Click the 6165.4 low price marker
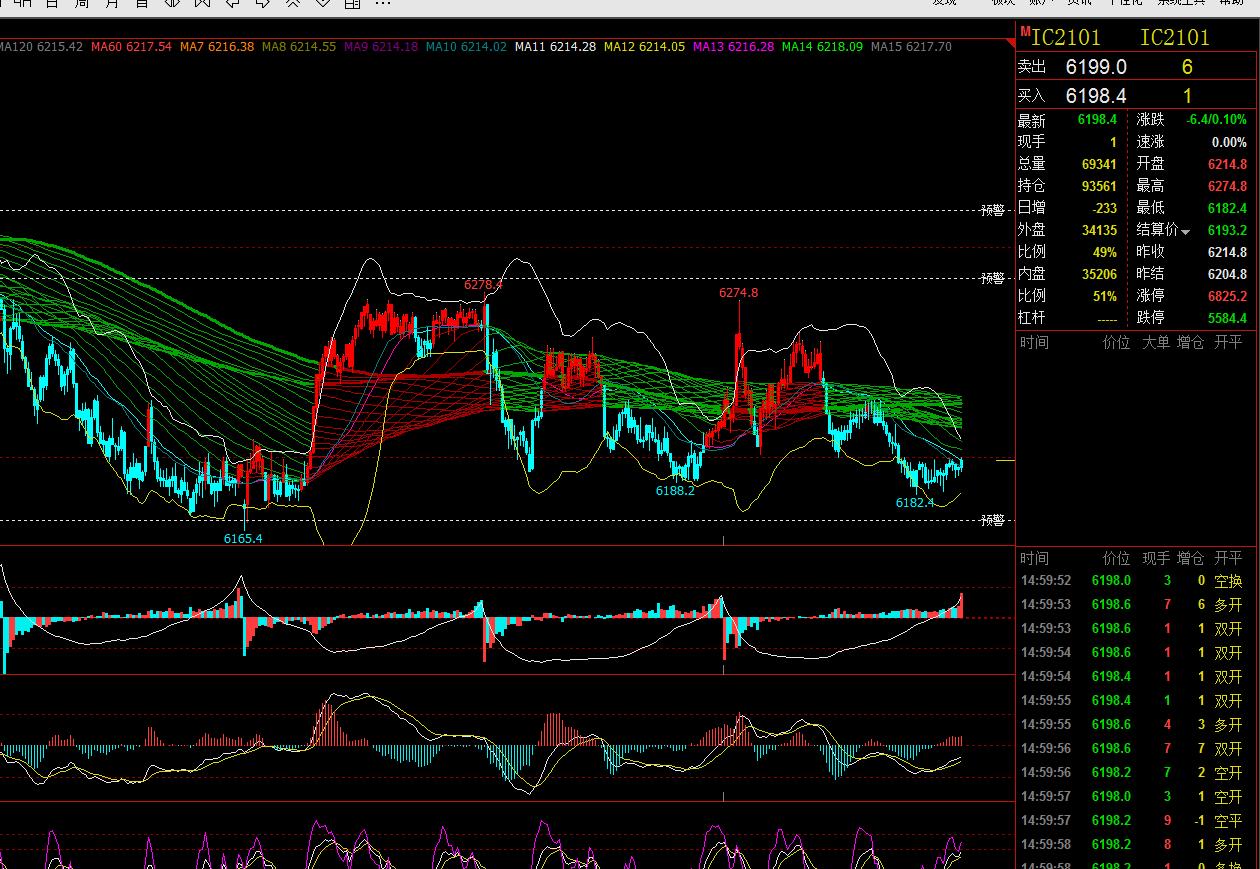This screenshot has width=1260, height=869. 243,539
